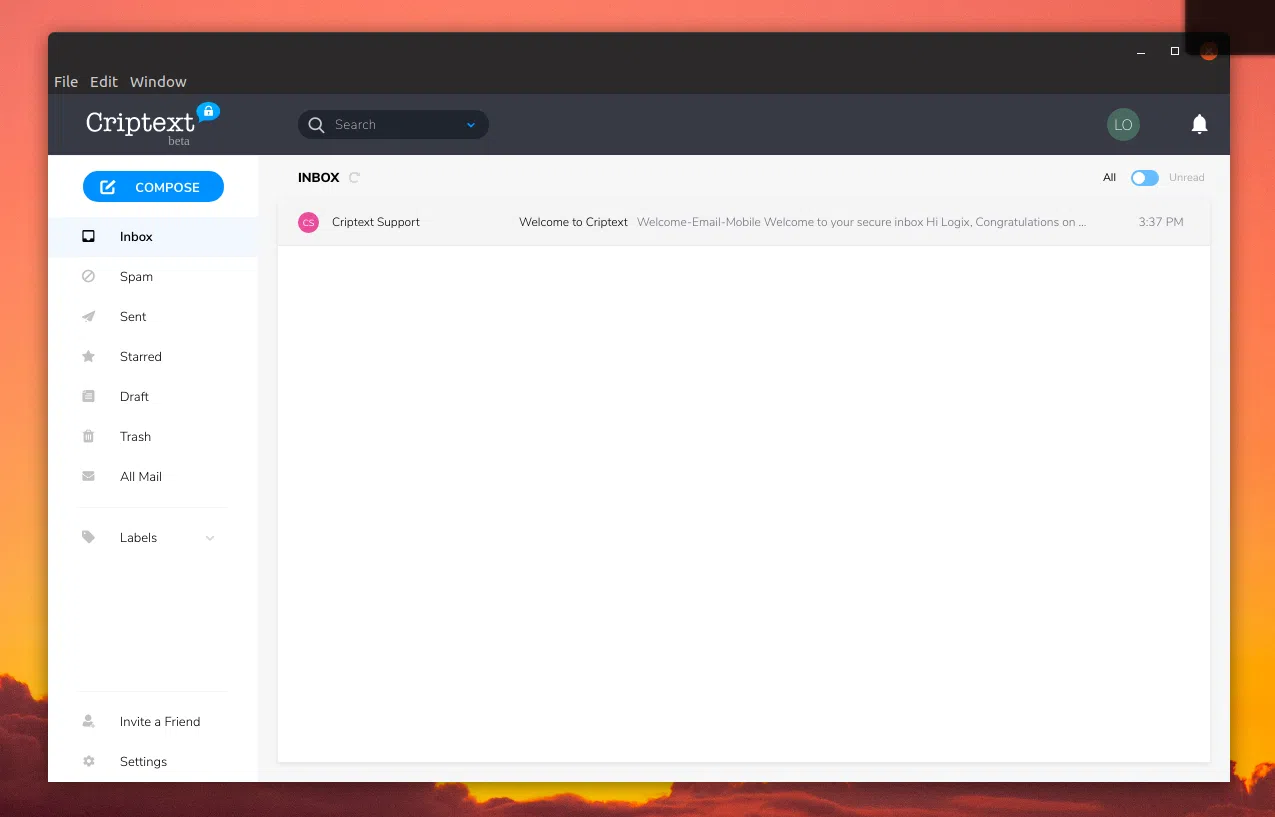Click the COMPOSE button

pos(153,187)
